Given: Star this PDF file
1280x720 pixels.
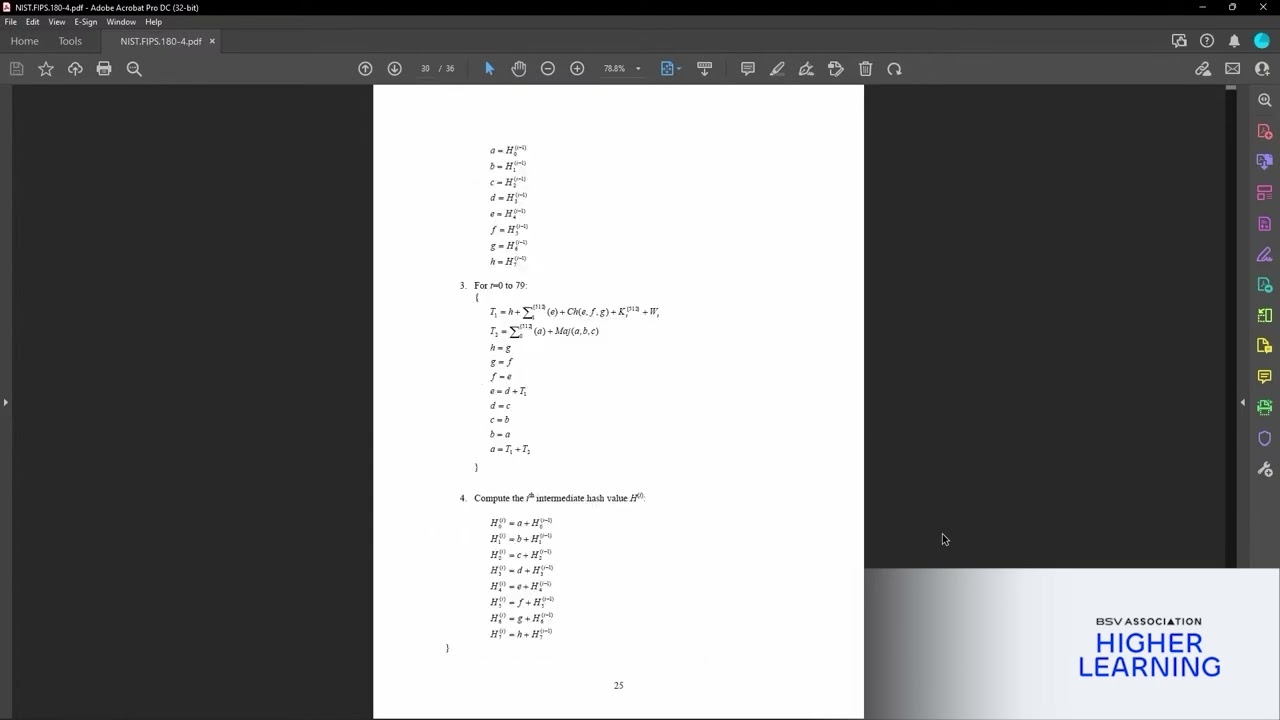Looking at the screenshot, I should [46, 69].
